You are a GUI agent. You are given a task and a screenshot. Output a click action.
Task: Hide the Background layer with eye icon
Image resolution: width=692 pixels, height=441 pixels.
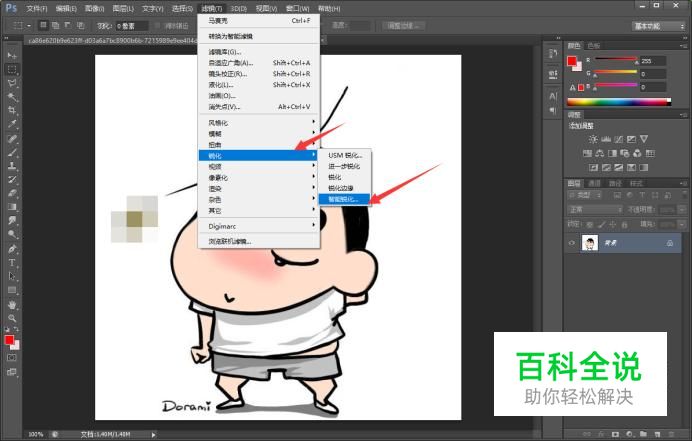click(572, 243)
